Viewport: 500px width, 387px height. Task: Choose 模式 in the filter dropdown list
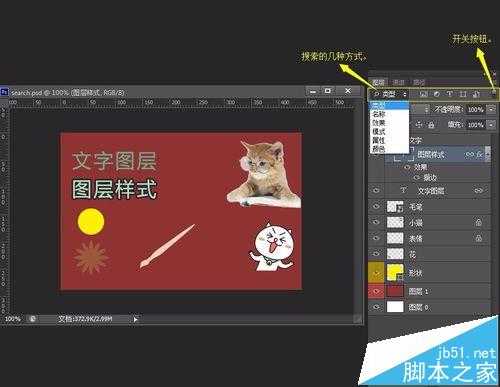(389, 131)
